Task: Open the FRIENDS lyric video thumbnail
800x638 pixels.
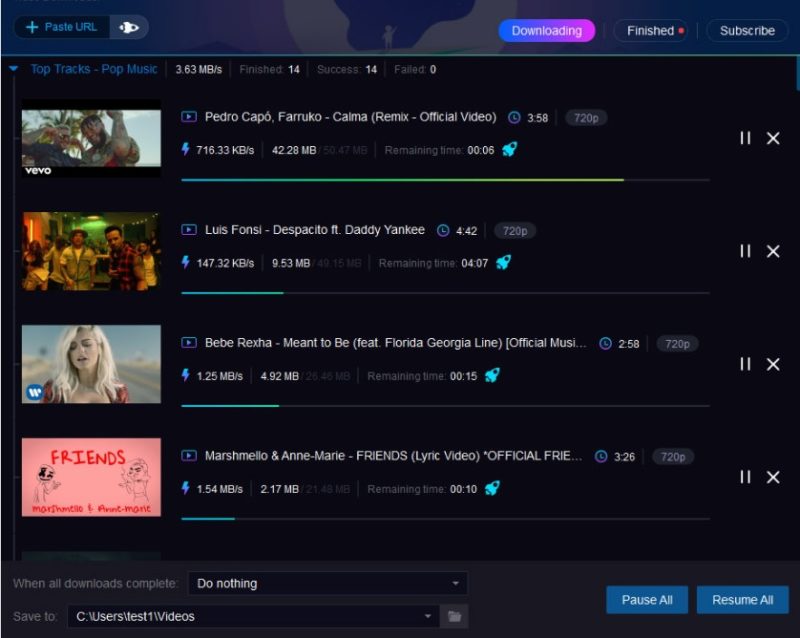Action: tap(91, 477)
